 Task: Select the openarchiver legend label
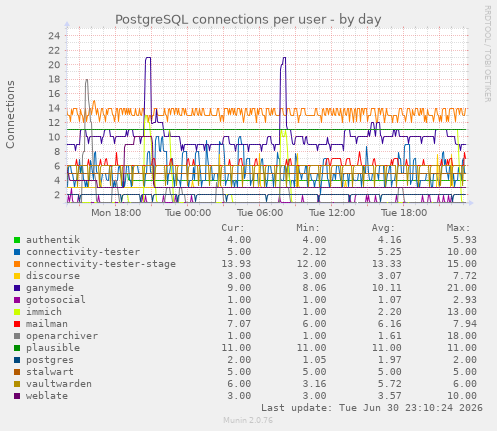click(62, 336)
